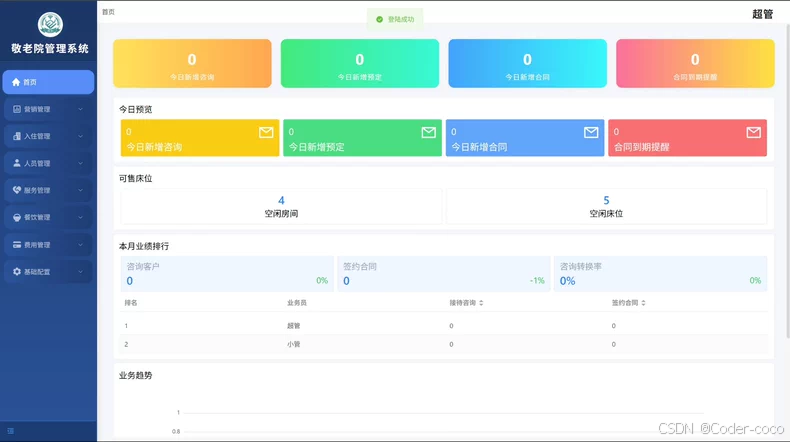Select the 首页 sidebar menu item
Image resolution: width=790 pixels, height=442 pixels.
(x=48, y=82)
